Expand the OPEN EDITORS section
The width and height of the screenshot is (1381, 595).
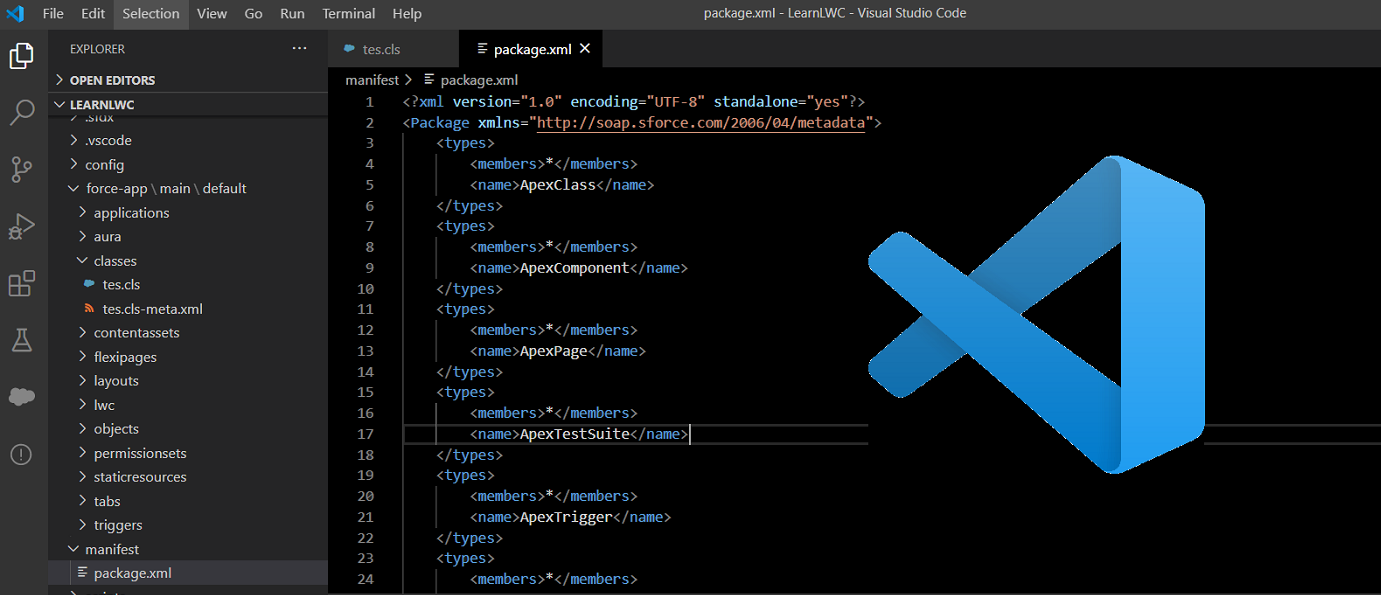[x=111, y=80]
